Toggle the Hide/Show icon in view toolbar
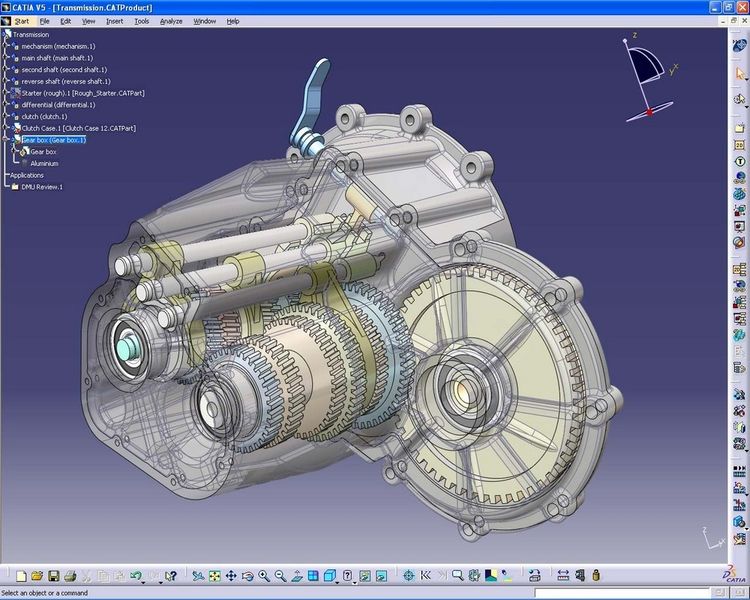 (x=365, y=576)
